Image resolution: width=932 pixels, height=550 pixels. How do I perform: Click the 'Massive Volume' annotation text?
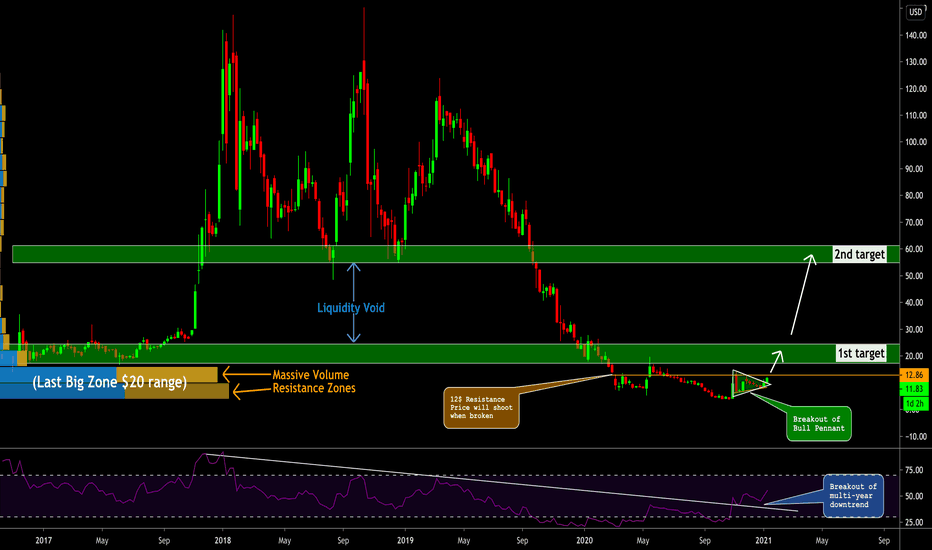[x=310, y=375]
